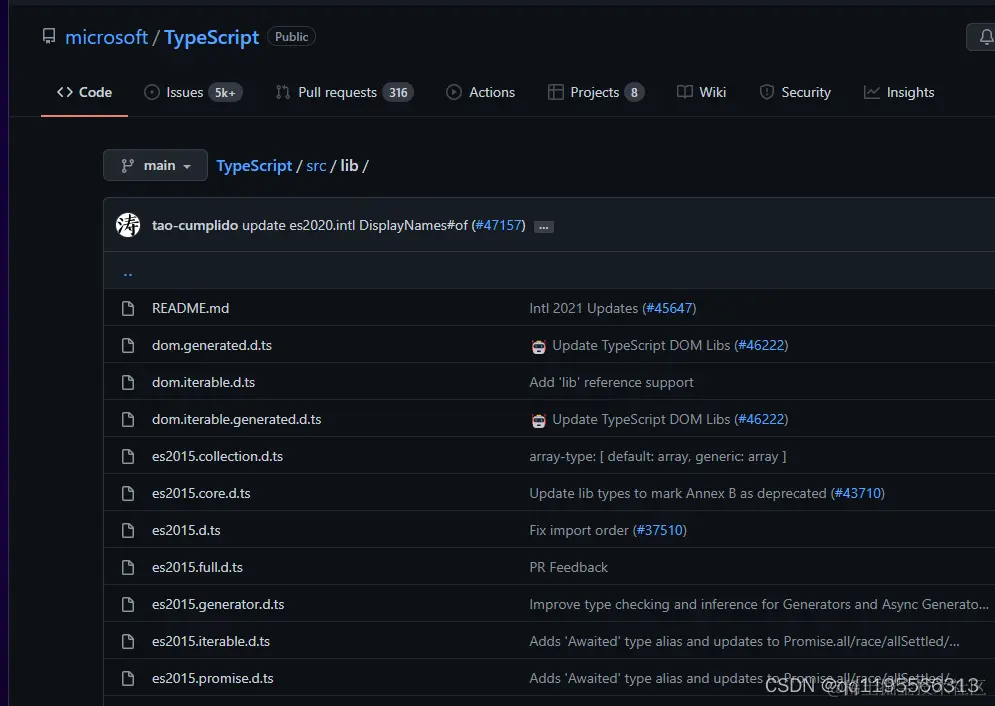Open the Security tab
Screen dimensions: 995x706
tap(795, 92)
